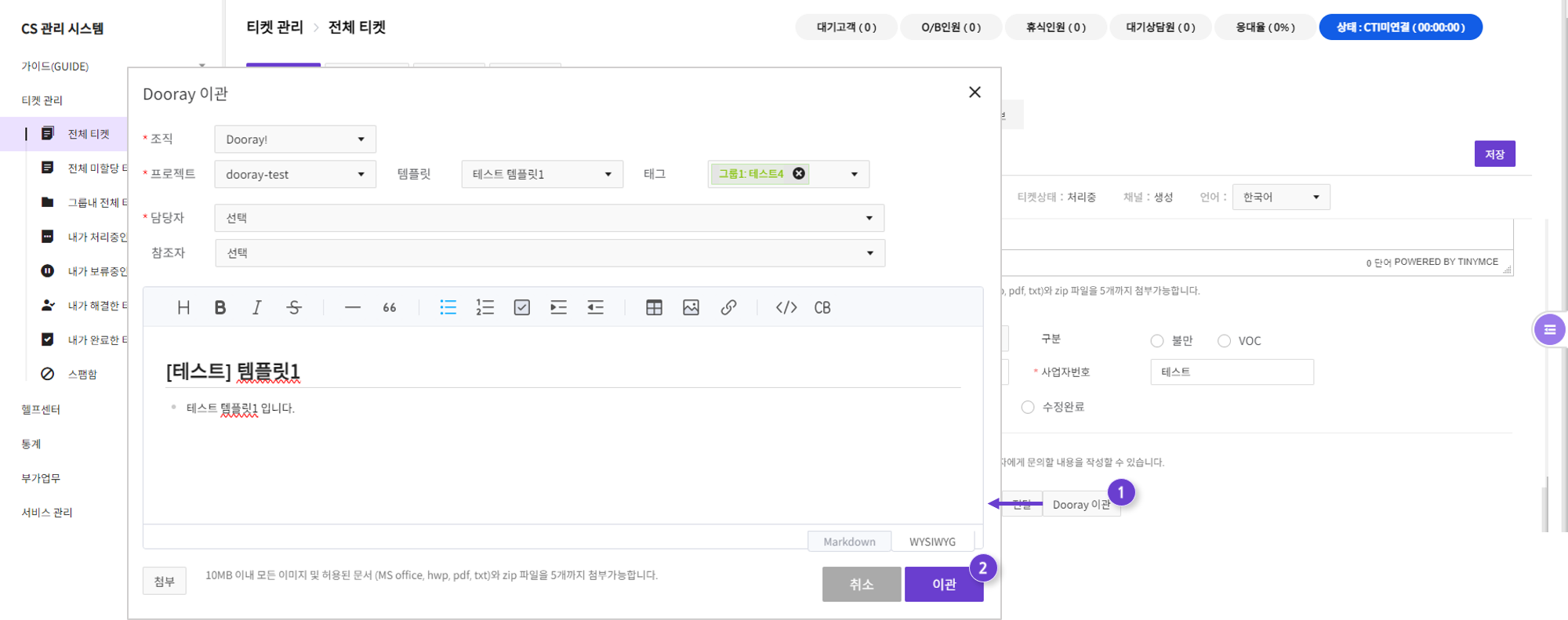Decrease indent in editor
Image resolution: width=1568 pixels, height=620 pixels.
click(596, 307)
